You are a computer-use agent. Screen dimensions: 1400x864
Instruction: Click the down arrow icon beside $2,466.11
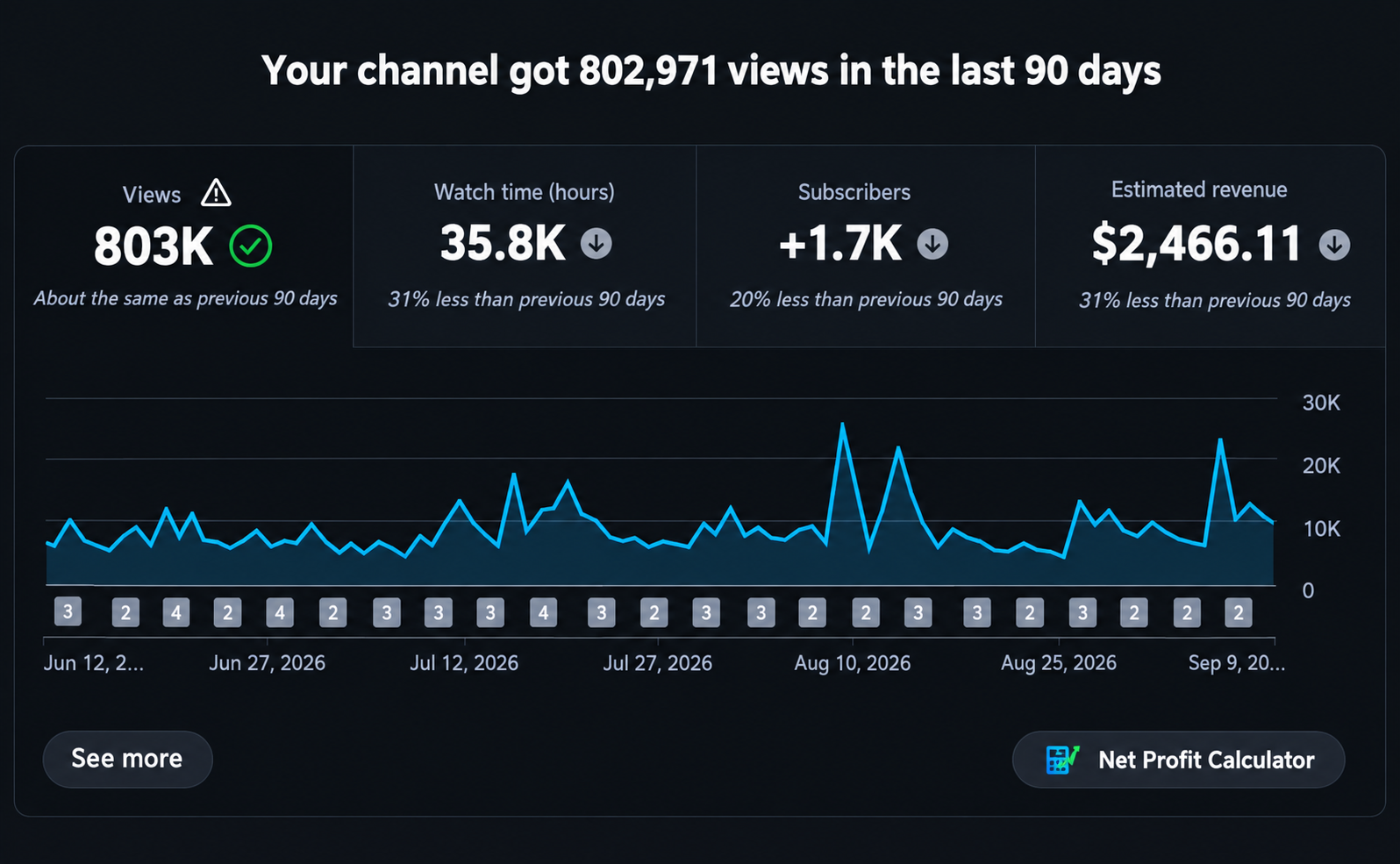tap(1334, 244)
